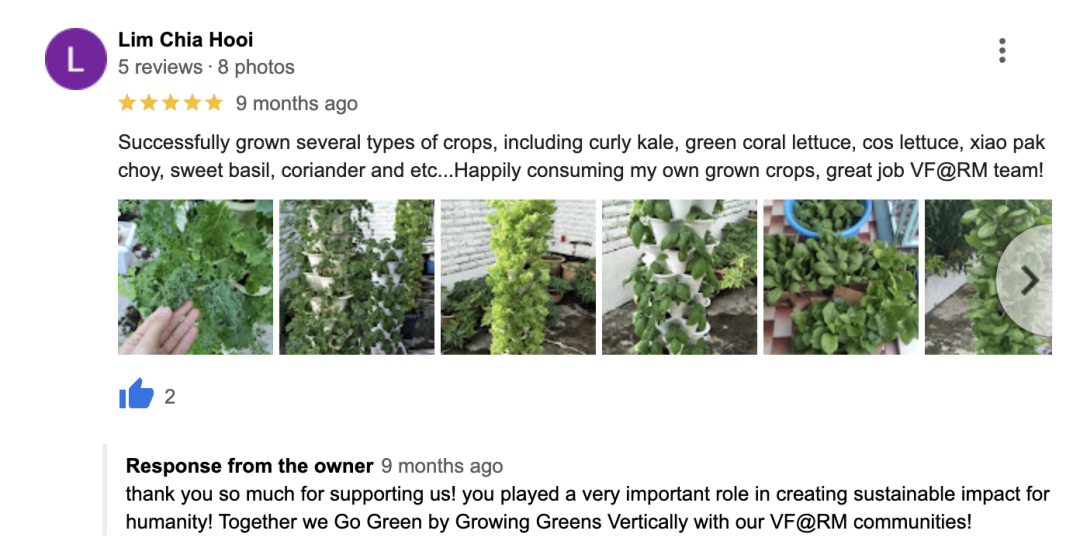Screen dimensions: 1080x548
Task: Open the fourth photo thumbnail
Action: [679, 277]
